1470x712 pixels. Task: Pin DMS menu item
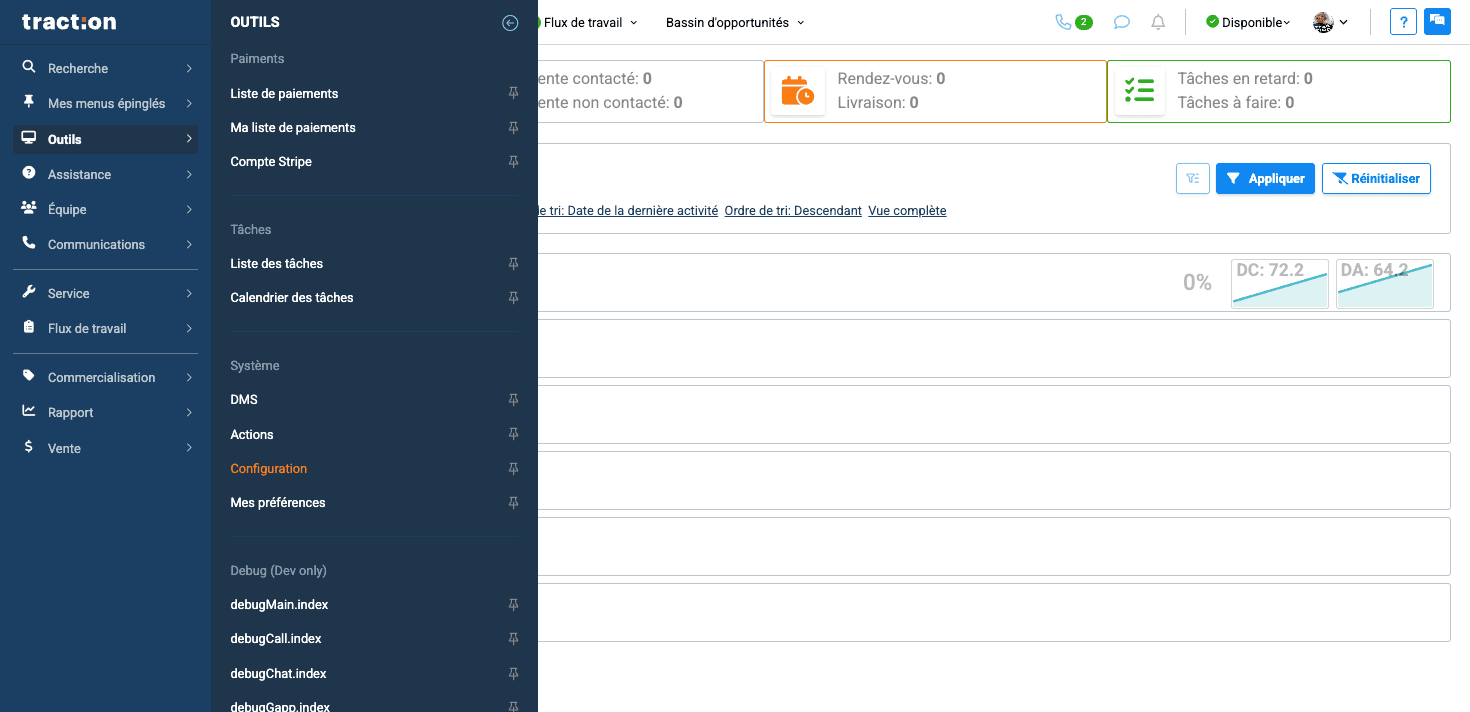click(x=513, y=399)
